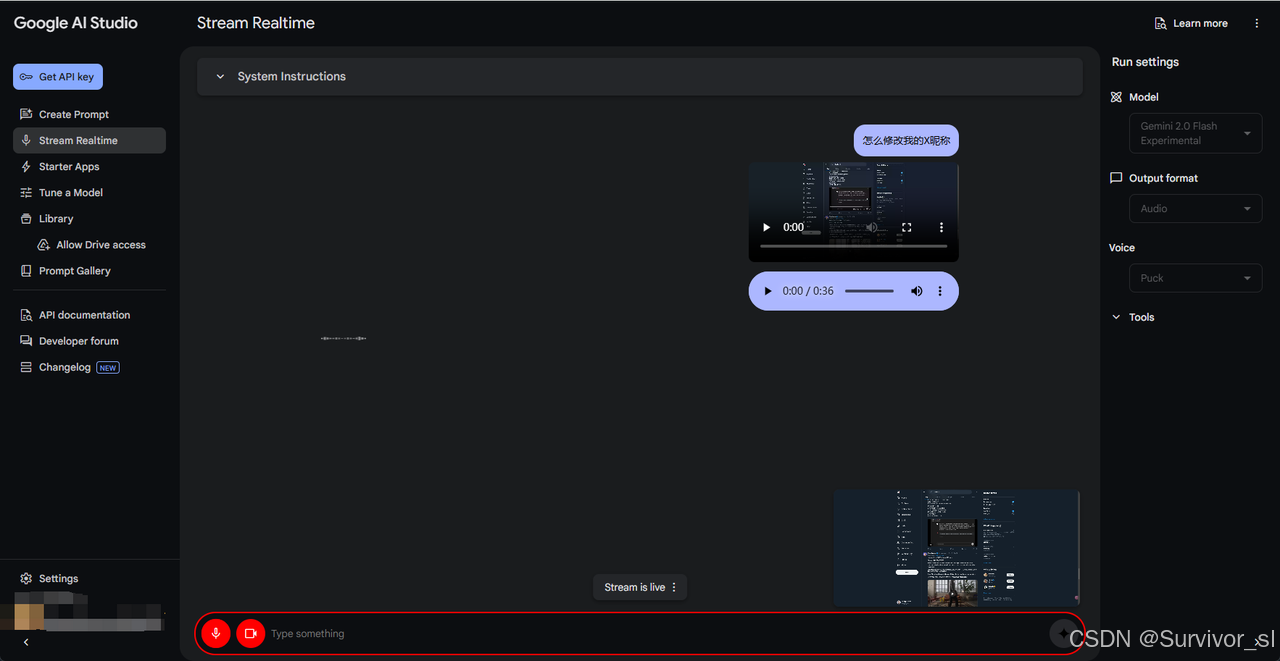Collapse the left sidebar with chevron

(x=26, y=643)
